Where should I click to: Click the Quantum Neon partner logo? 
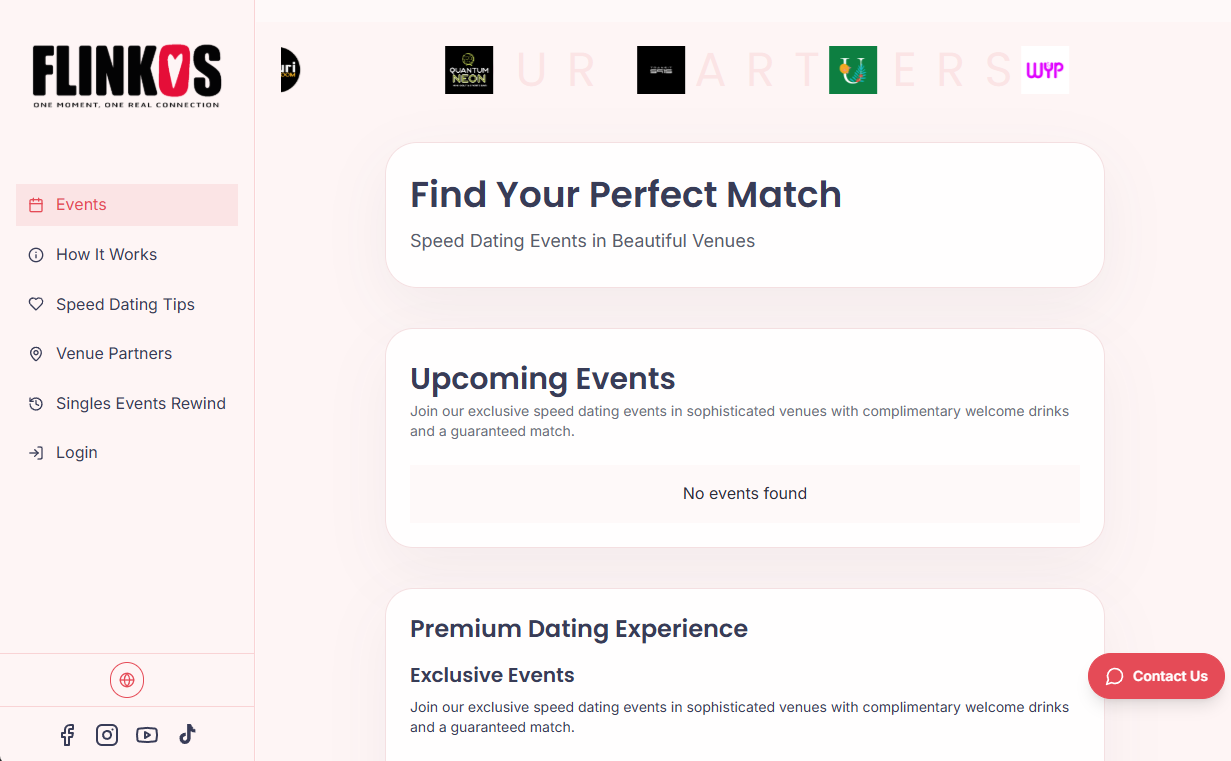468,70
